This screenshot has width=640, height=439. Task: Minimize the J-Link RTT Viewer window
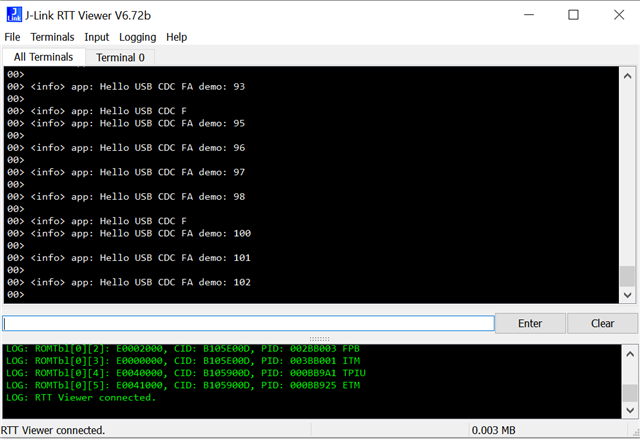pyautogui.click(x=529, y=15)
